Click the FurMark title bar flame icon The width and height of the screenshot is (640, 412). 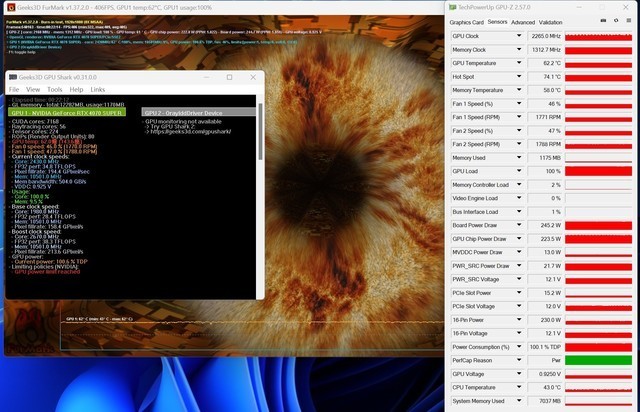coord(7,6)
